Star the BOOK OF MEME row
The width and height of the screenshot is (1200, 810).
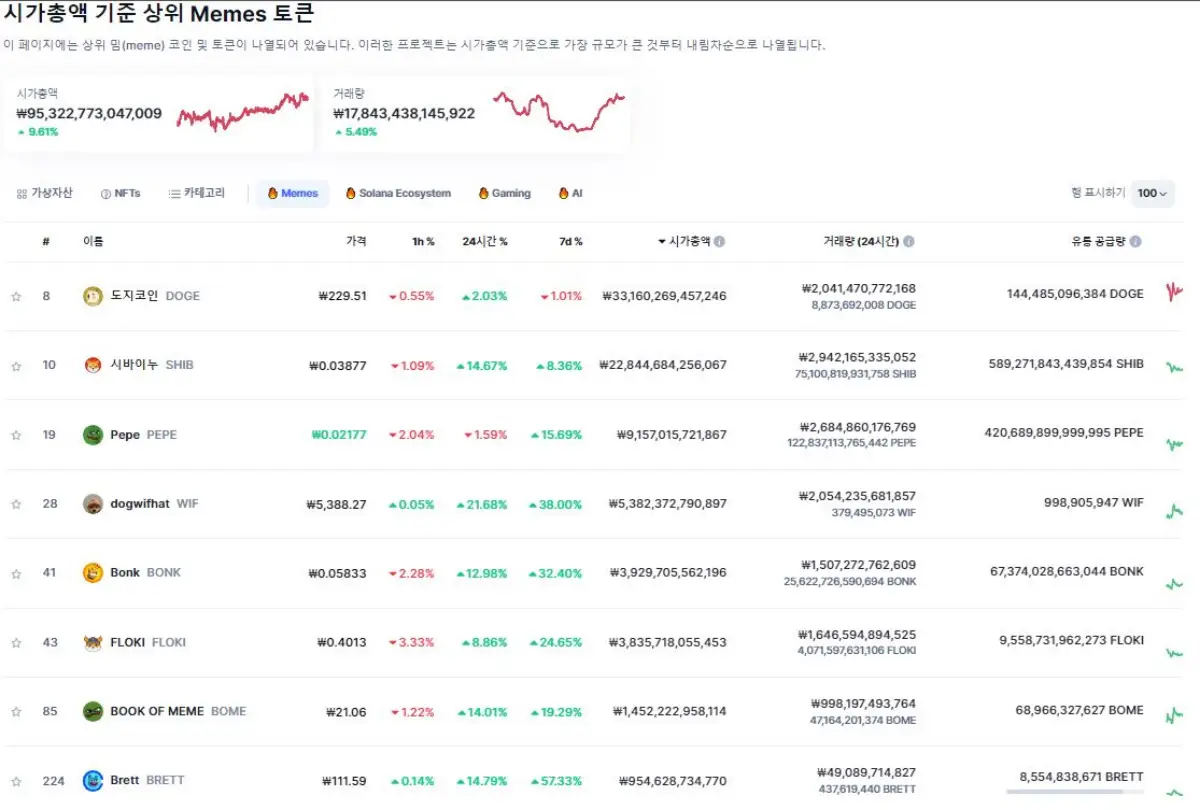pyautogui.click(x=16, y=712)
